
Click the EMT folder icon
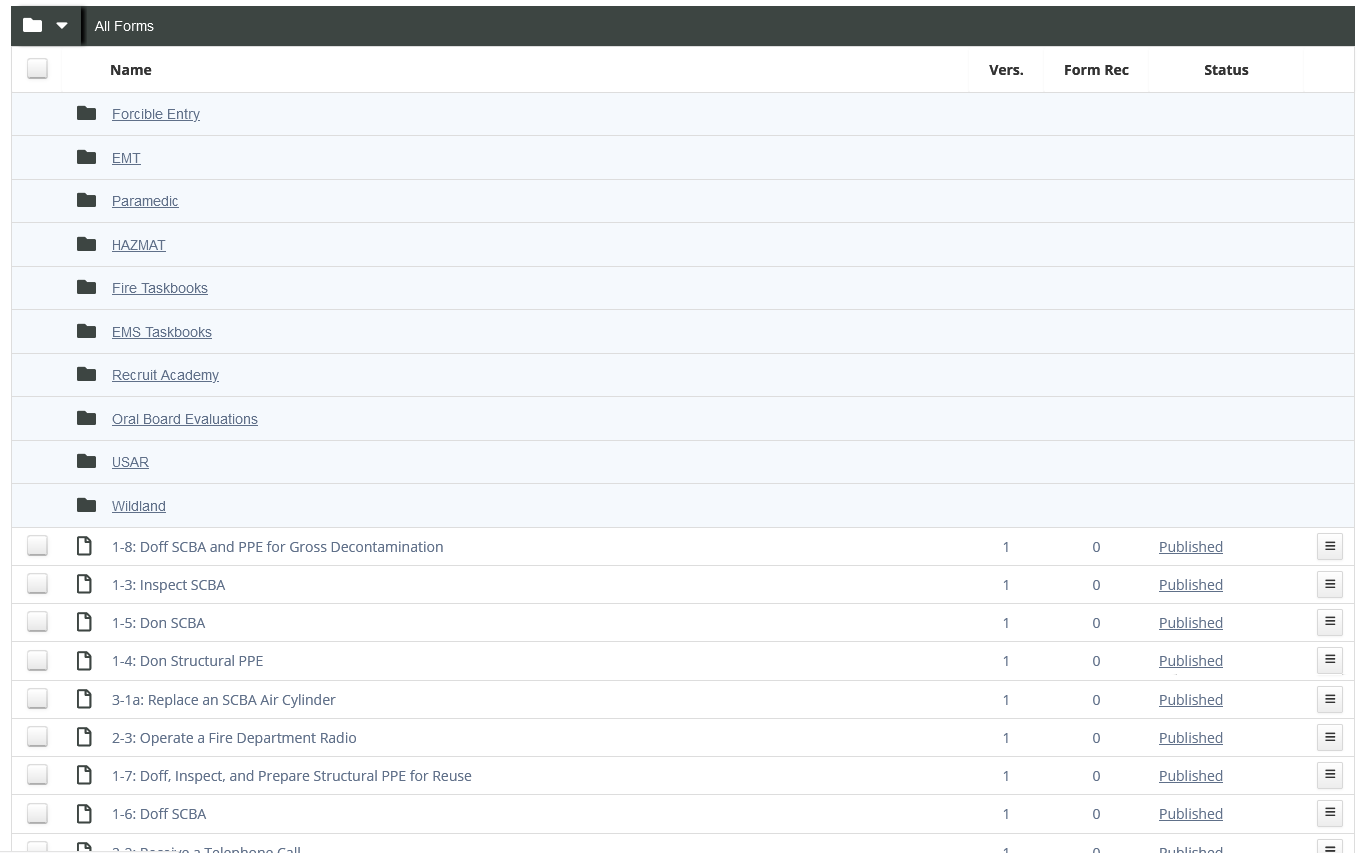click(87, 157)
